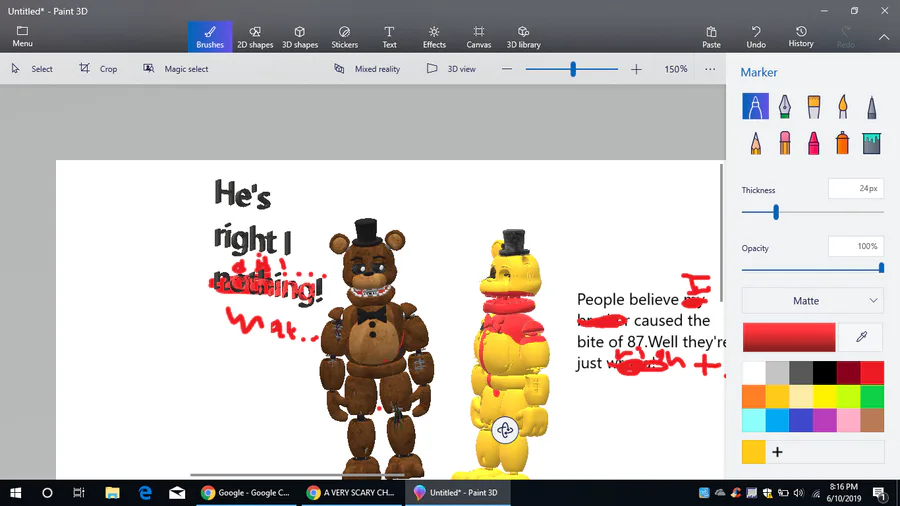This screenshot has height=506, width=900.
Task: Switch to A VERY SCARY Chrome window
Action: click(351, 493)
